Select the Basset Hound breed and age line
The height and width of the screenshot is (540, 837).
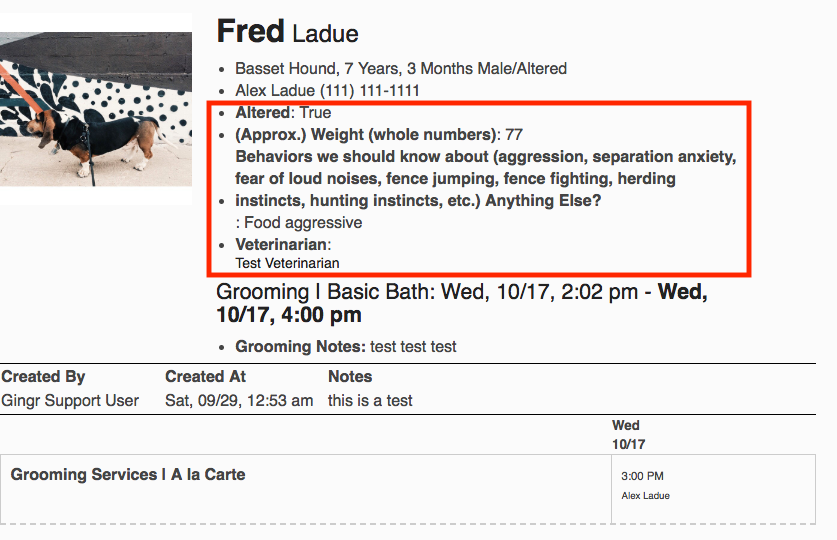[x=401, y=69]
